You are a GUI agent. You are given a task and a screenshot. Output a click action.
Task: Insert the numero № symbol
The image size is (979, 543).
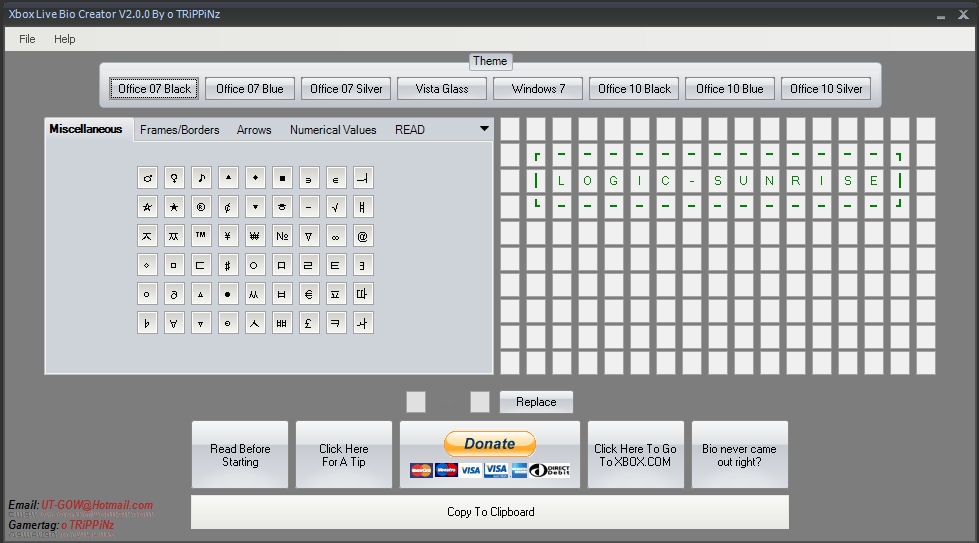(282, 236)
